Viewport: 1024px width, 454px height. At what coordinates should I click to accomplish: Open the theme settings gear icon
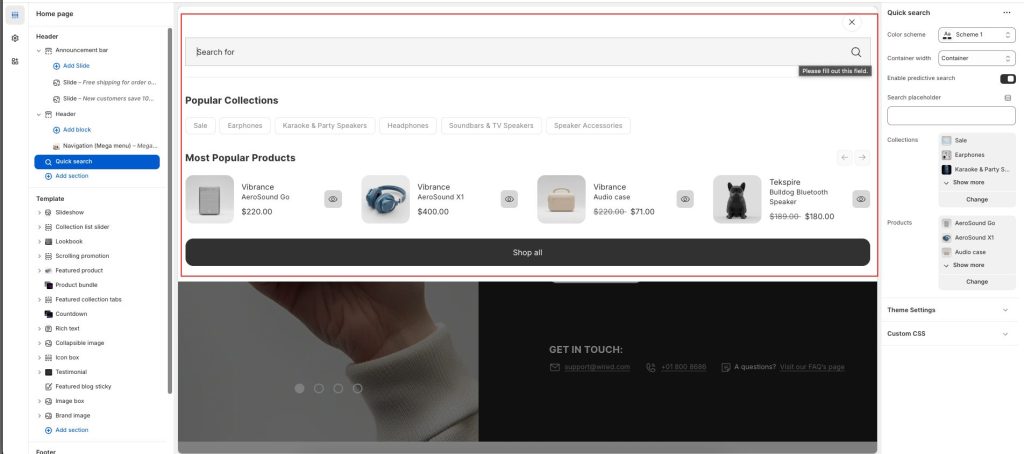coord(14,38)
